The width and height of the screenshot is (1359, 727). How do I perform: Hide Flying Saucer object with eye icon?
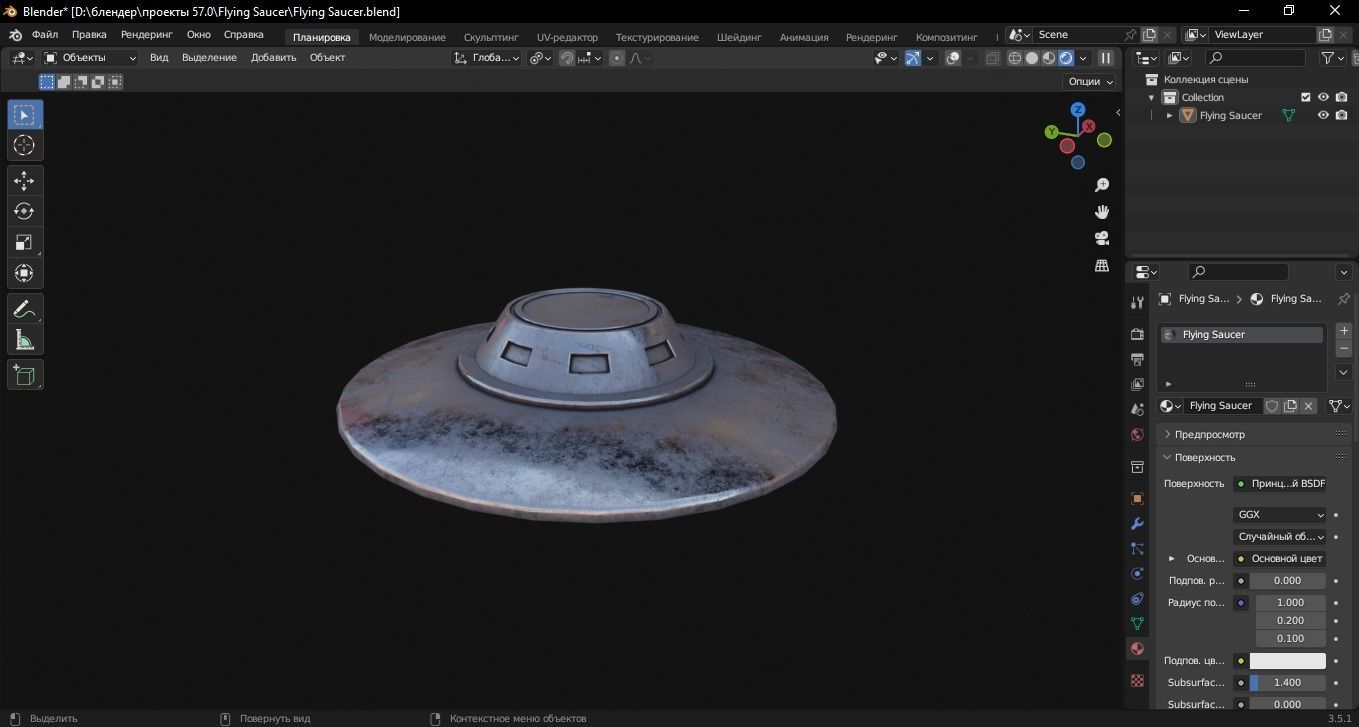pos(1323,115)
